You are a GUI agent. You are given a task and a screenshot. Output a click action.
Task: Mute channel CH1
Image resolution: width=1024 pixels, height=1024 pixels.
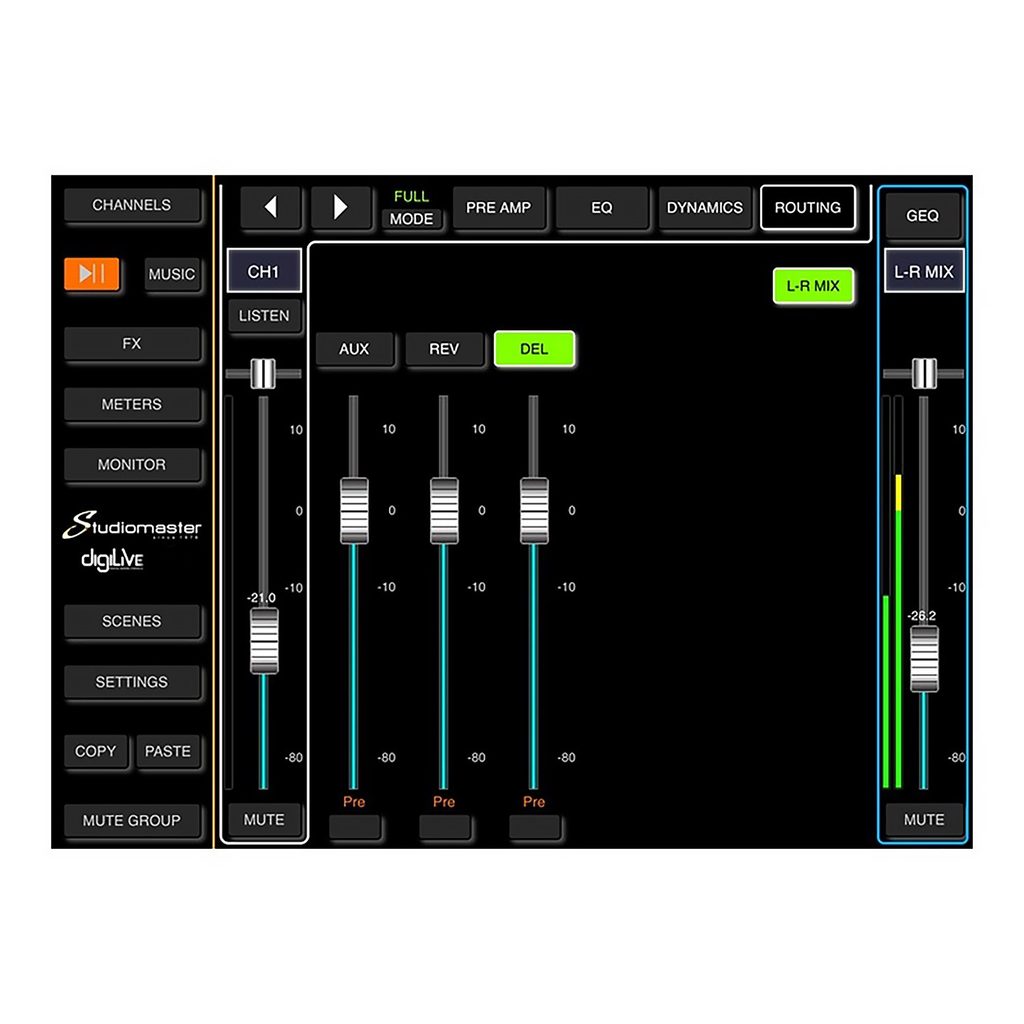[264, 820]
